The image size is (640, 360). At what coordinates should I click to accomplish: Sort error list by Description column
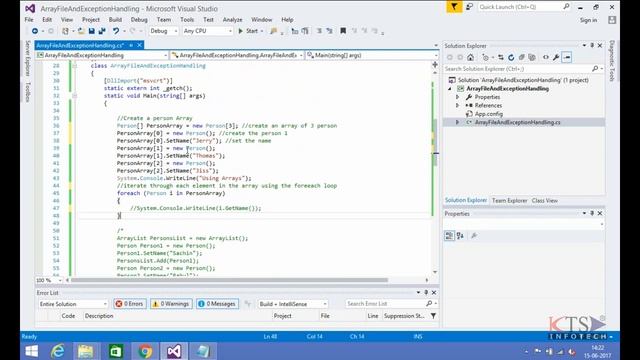(99, 316)
